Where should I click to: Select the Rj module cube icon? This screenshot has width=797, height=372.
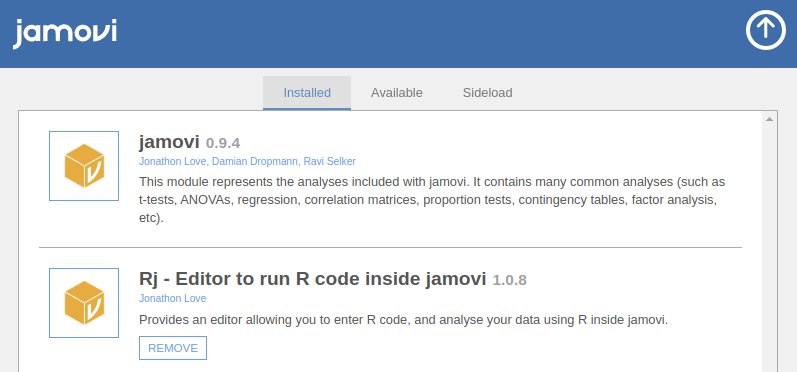84,303
